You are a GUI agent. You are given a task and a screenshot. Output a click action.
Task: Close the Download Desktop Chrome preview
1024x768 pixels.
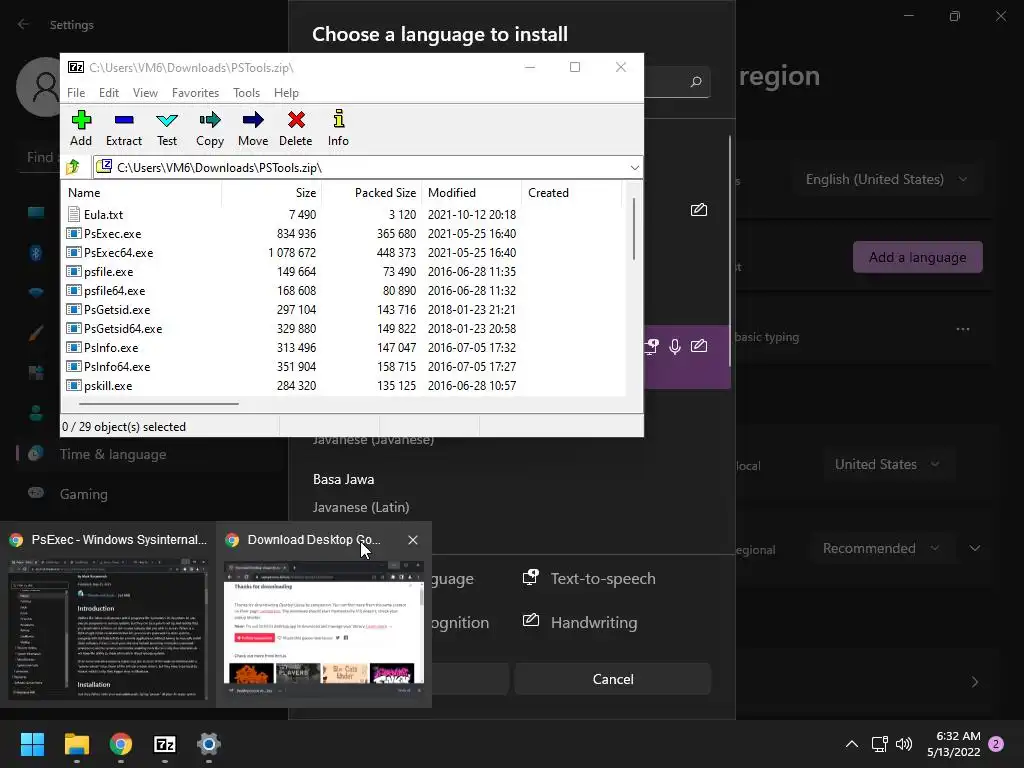coord(413,539)
